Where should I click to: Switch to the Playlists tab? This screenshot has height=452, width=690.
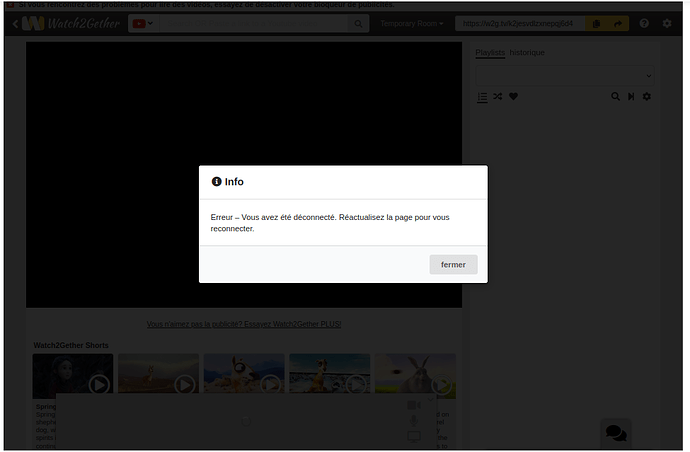pos(490,52)
